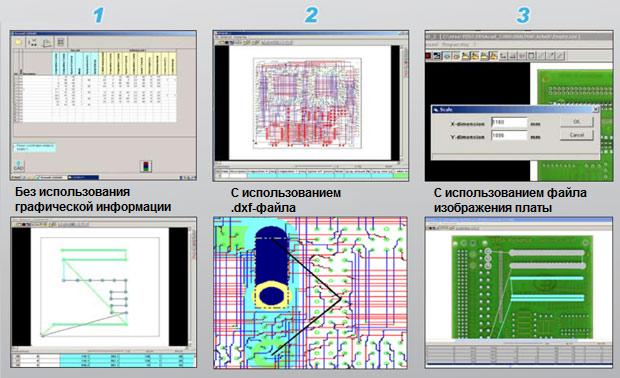Close the Scale dialog window
The image size is (620, 378).
(x=595, y=109)
